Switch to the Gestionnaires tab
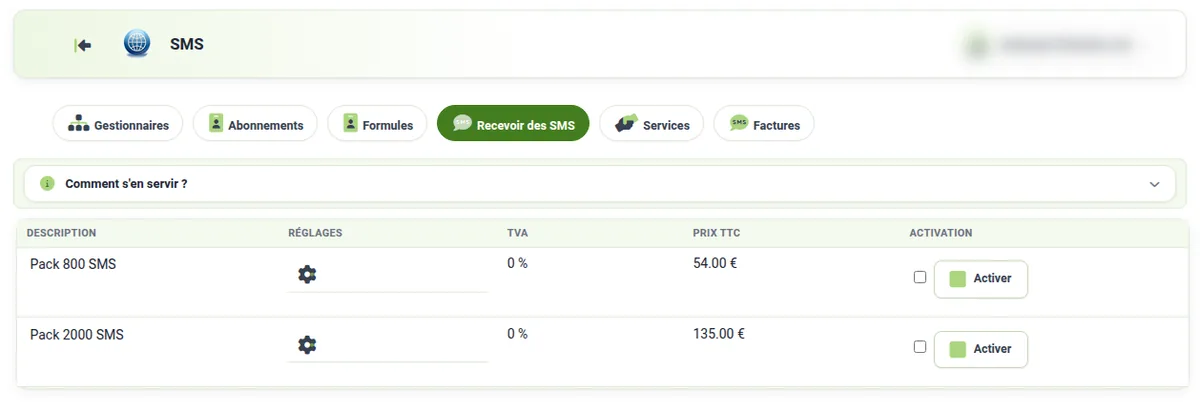 tap(118, 125)
